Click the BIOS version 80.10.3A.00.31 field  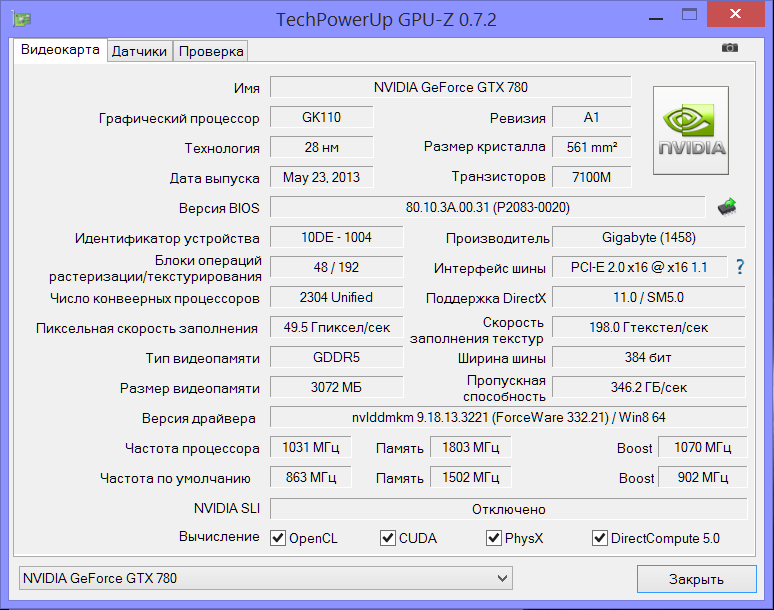tap(488, 207)
